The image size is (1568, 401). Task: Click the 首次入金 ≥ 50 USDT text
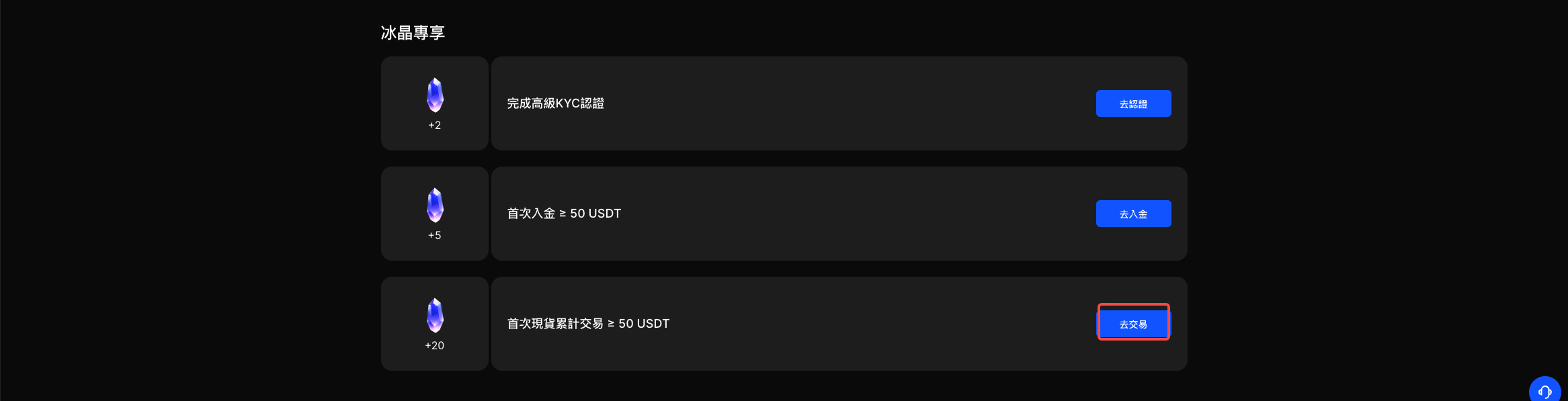click(564, 214)
